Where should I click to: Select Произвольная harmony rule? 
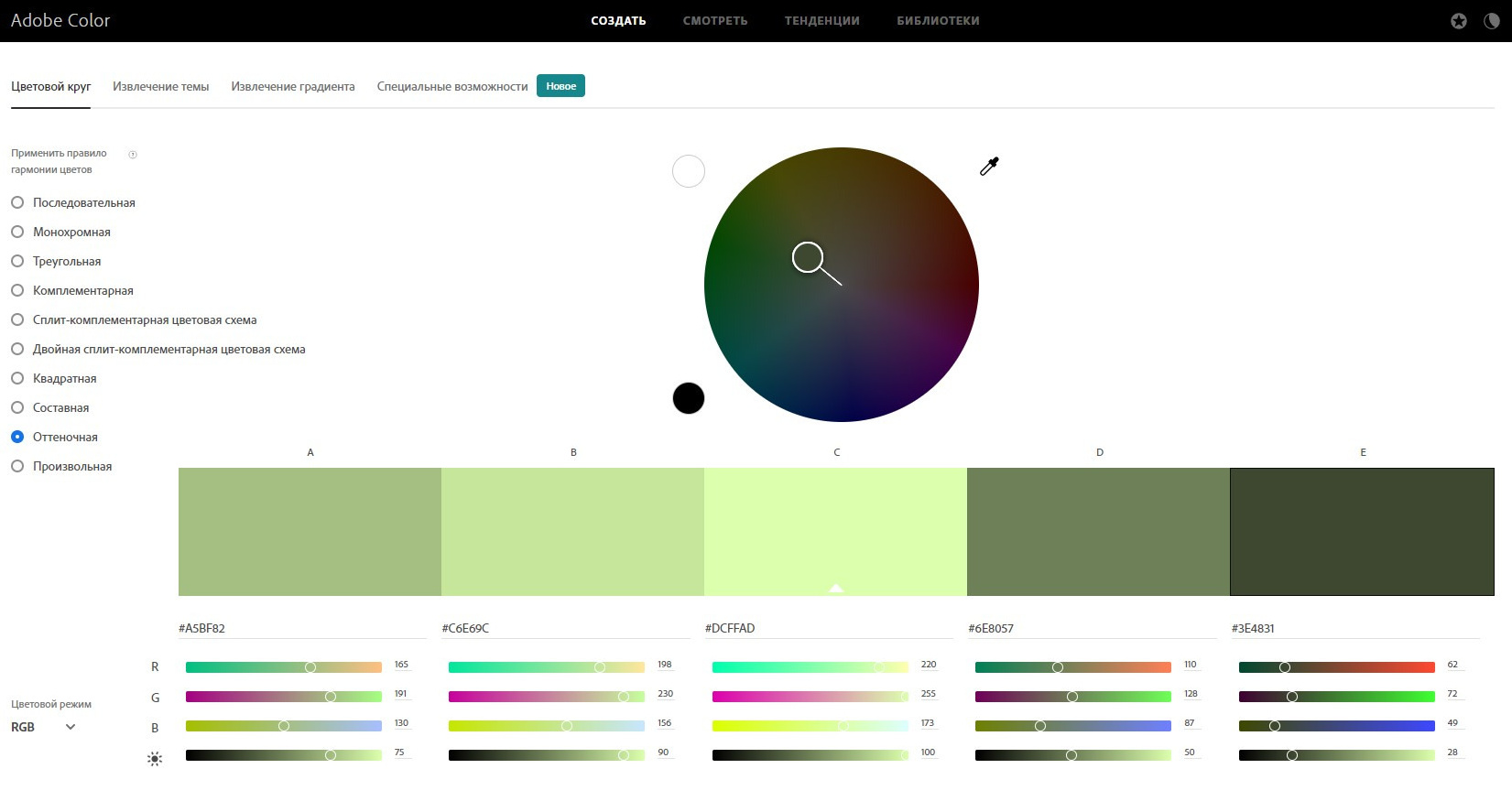(61, 466)
